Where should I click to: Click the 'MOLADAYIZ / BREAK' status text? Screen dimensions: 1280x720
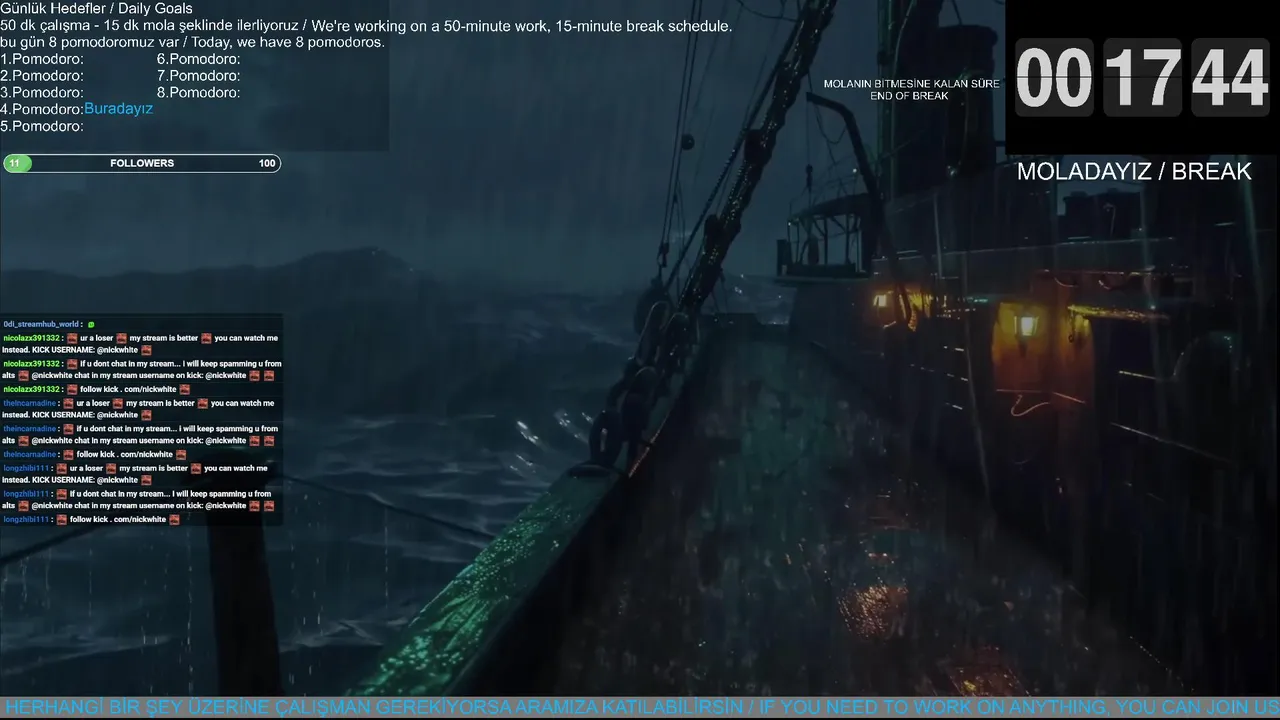click(1134, 171)
